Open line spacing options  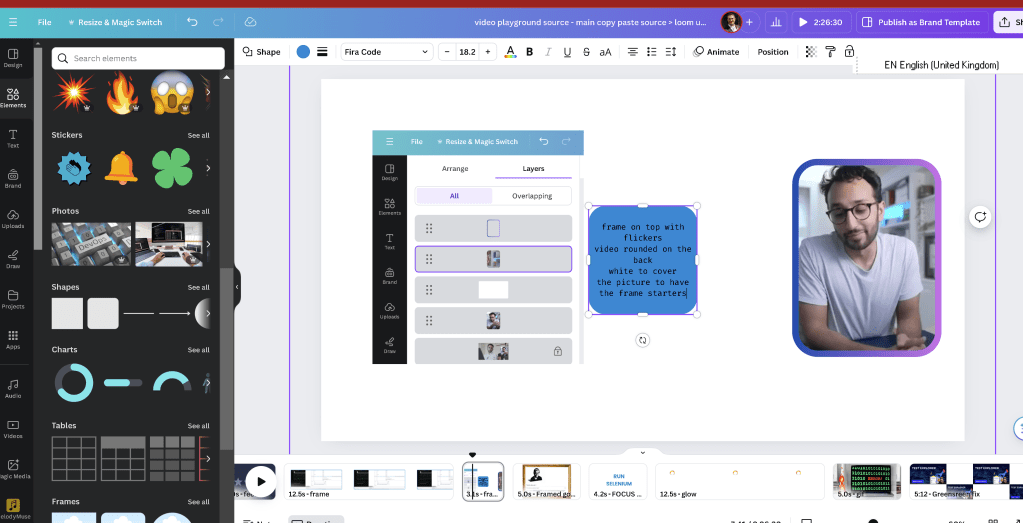672,52
